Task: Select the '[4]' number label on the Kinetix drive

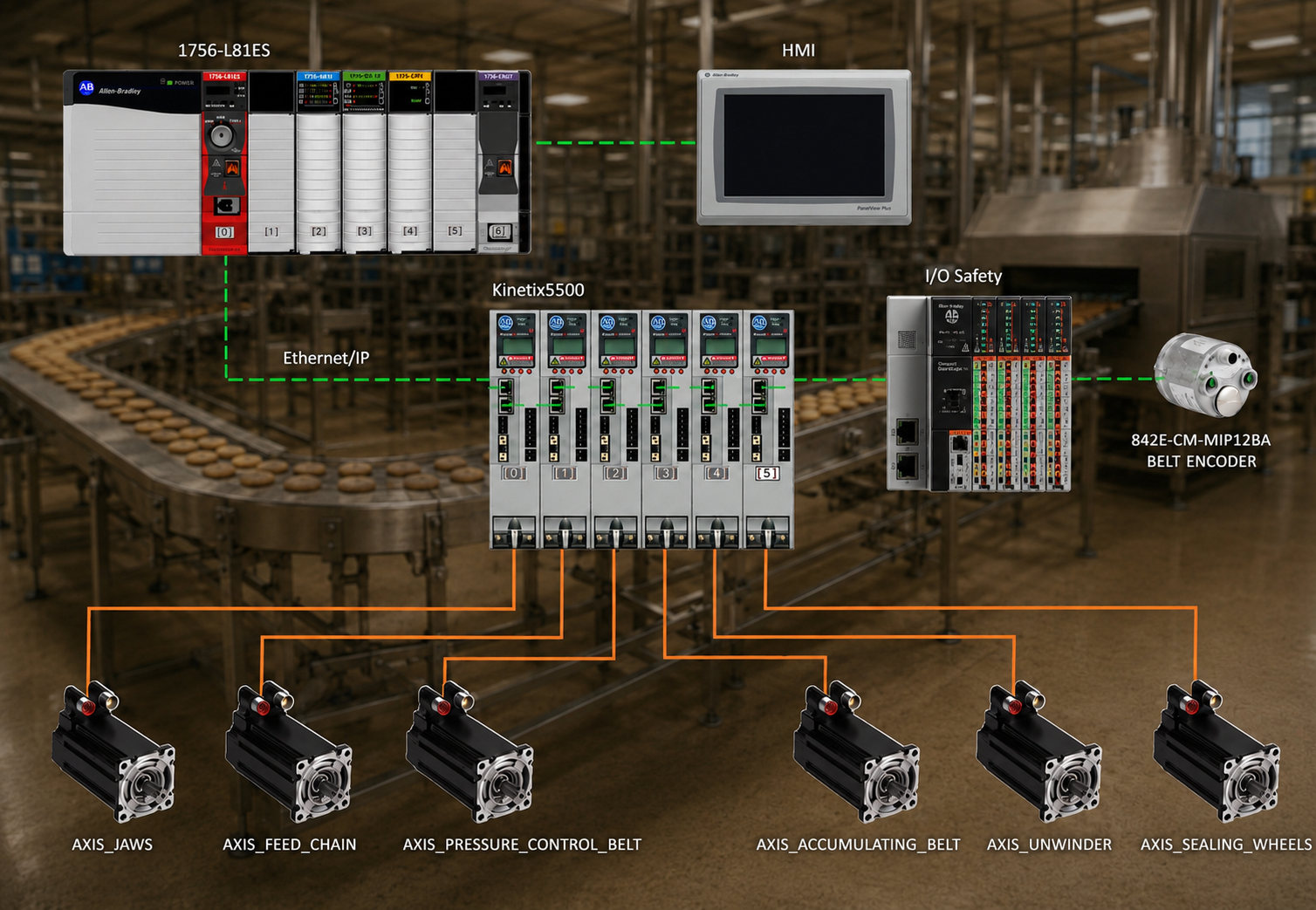Action: tap(716, 473)
